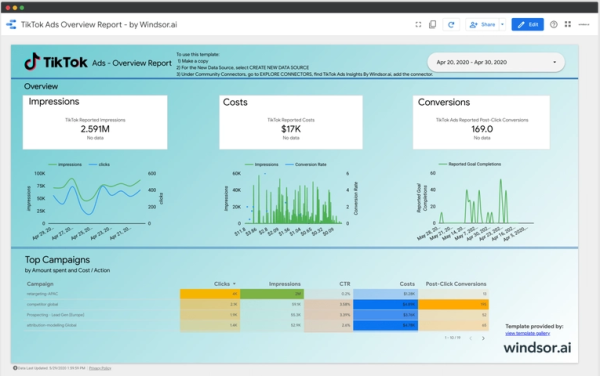Open the view template gallery link
Image resolution: width=600 pixels, height=376 pixels.
pos(527,333)
